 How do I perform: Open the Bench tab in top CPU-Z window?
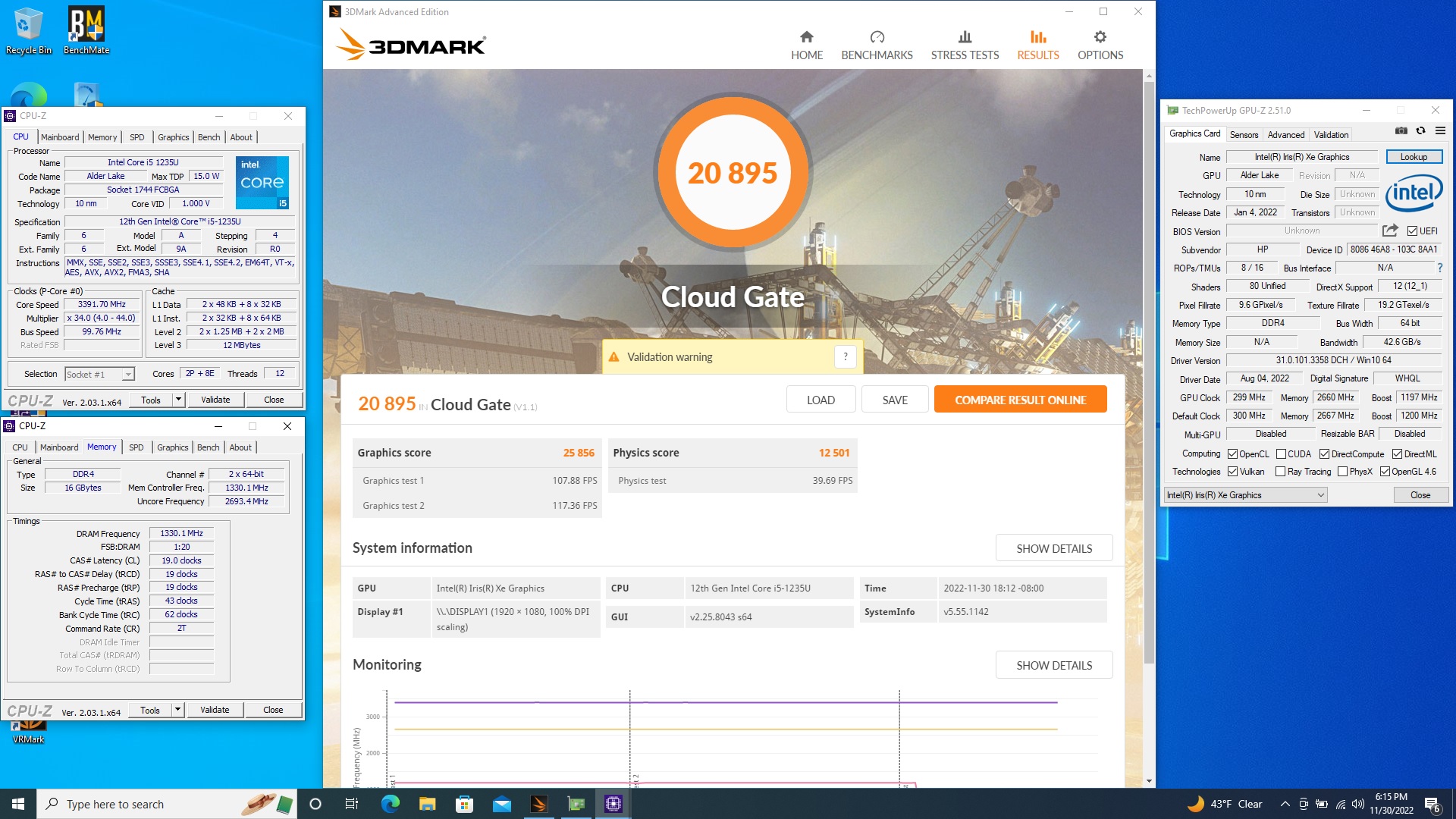coord(209,137)
